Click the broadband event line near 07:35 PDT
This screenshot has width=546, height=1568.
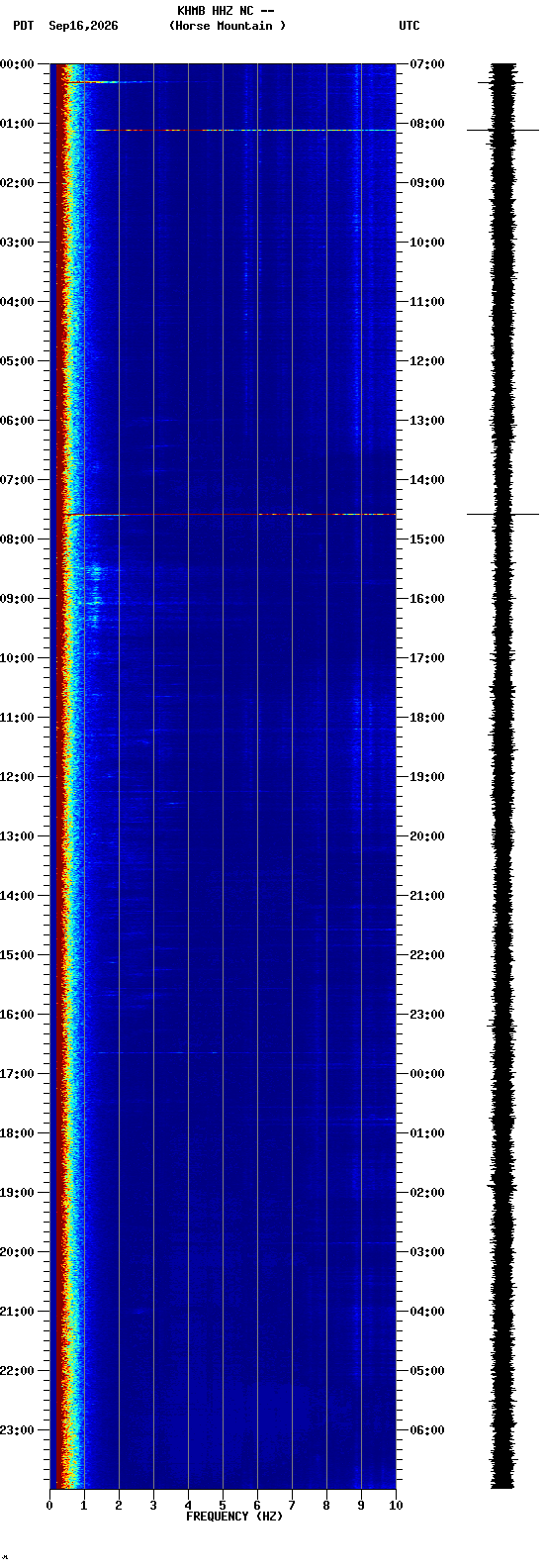coord(229,514)
